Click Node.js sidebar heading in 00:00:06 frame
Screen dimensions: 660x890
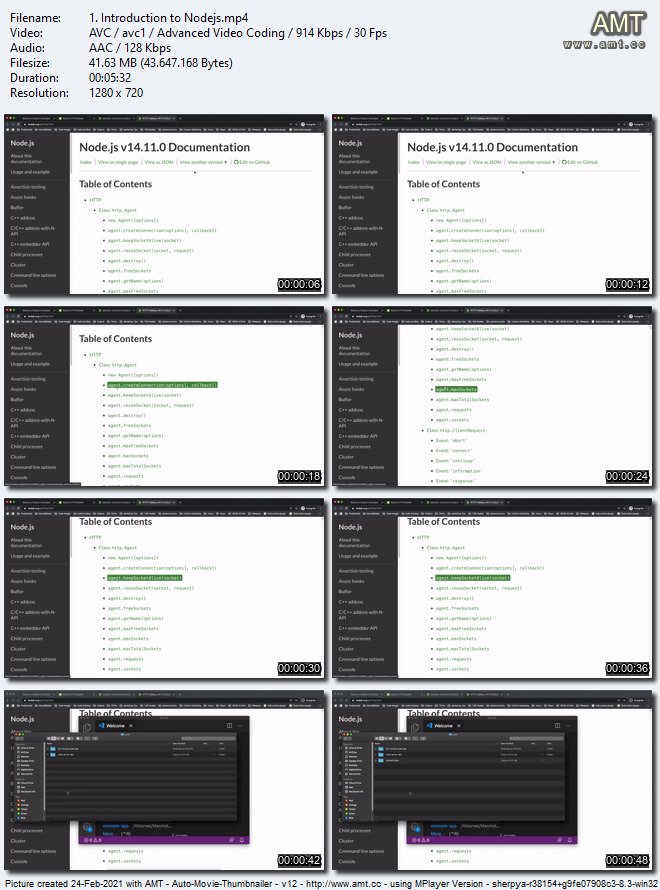point(23,144)
